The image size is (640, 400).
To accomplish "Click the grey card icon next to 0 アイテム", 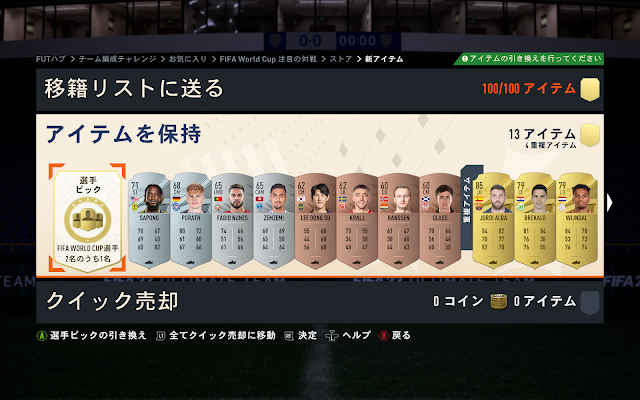I will click(x=590, y=302).
